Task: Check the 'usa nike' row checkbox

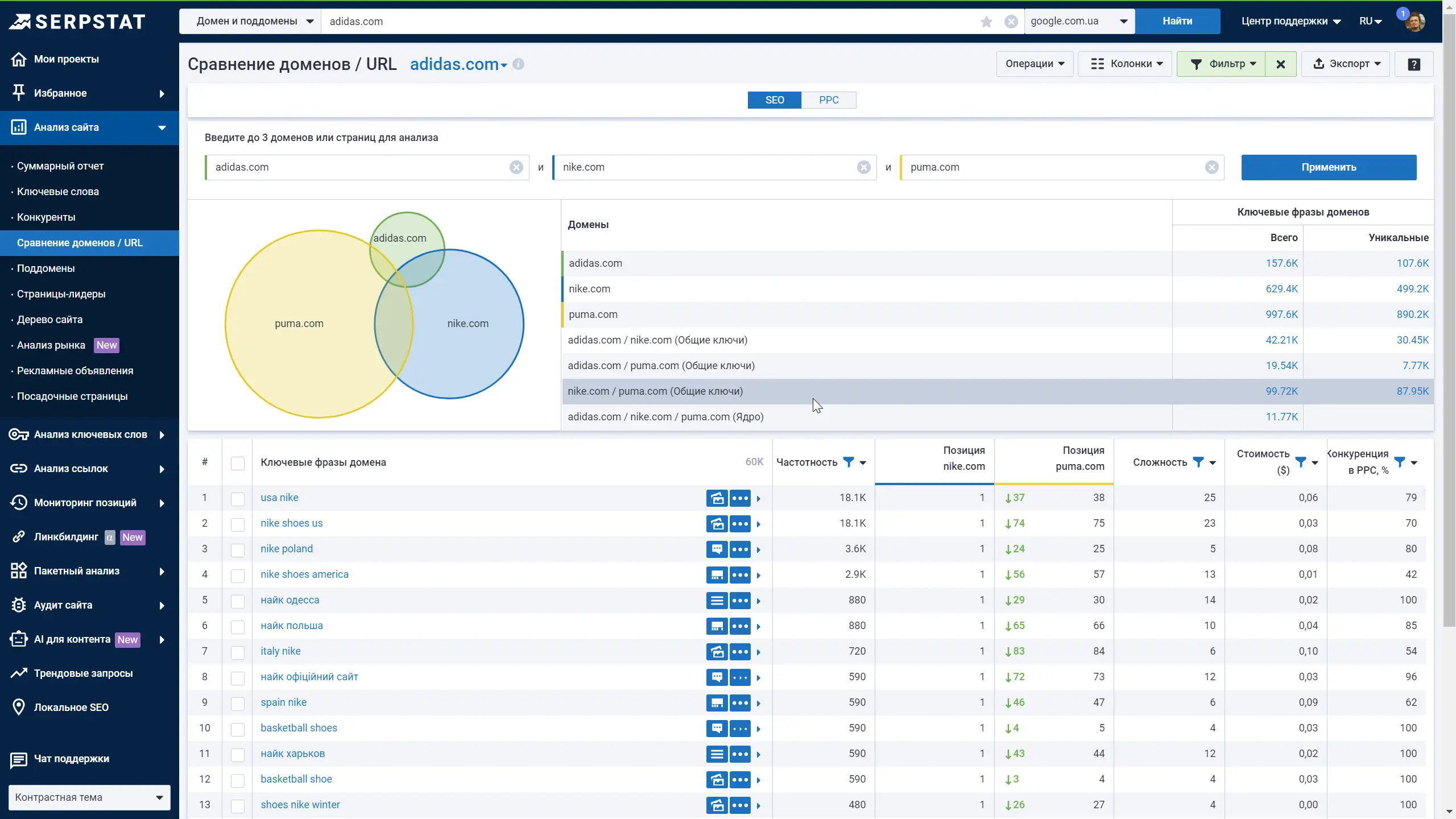Action: [x=238, y=498]
